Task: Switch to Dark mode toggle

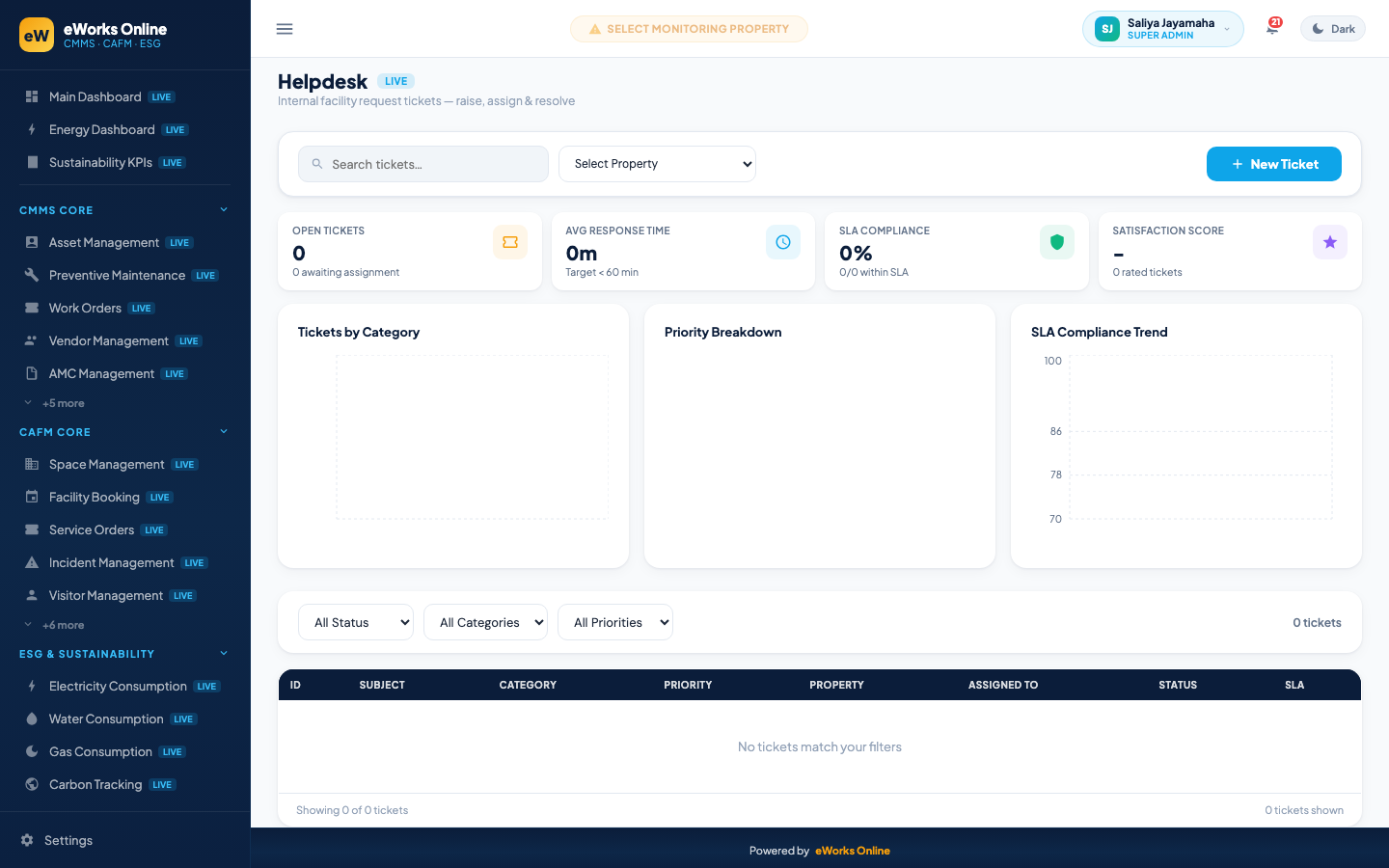Action: [x=1333, y=29]
